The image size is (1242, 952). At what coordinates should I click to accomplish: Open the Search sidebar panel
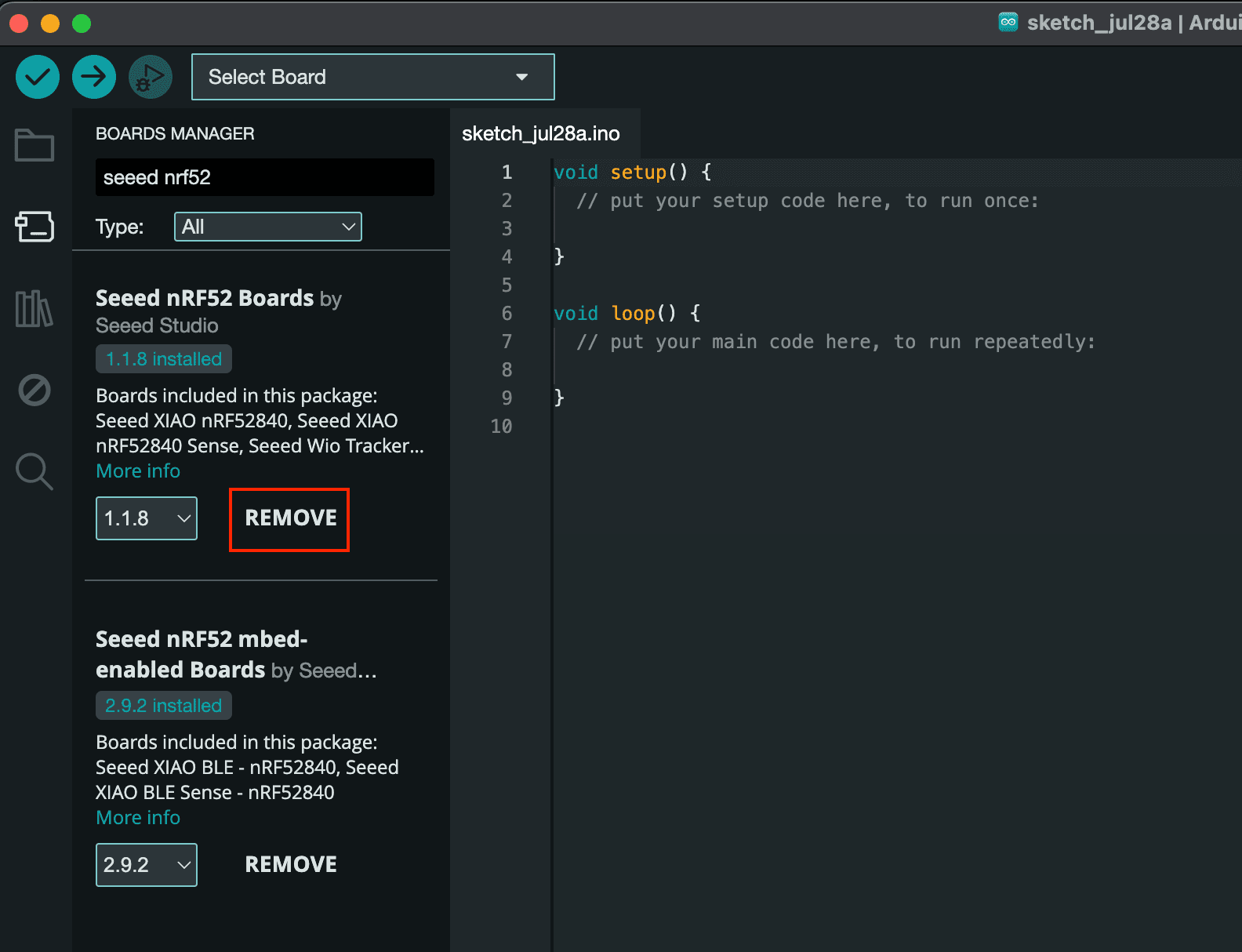[x=34, y=471]
